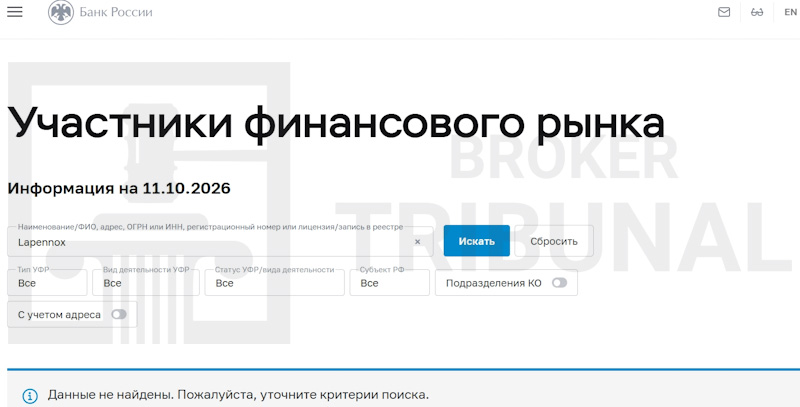Toggle the Подразделения КО switch
The width and height of the screenshot is (800, 407).
(559, 283)
